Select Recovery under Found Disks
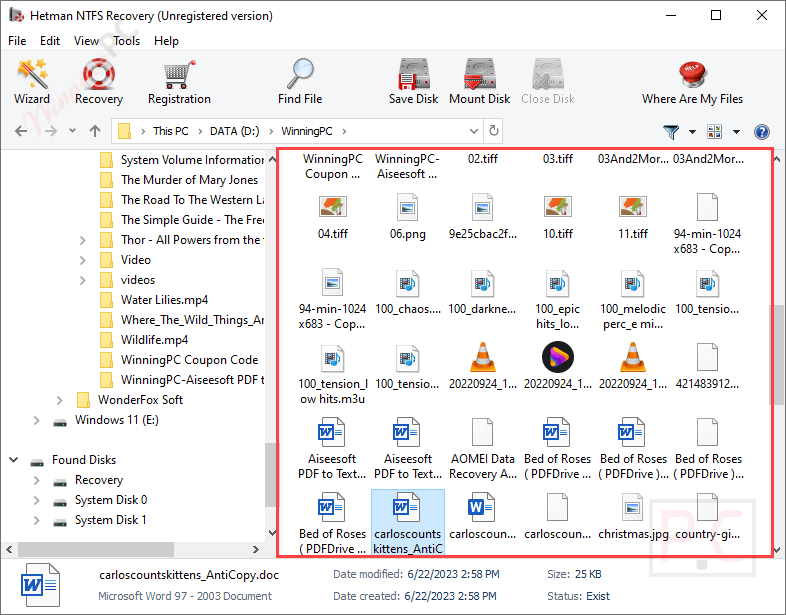The height and width of the screenshot is (615, 786). (99, 480)
